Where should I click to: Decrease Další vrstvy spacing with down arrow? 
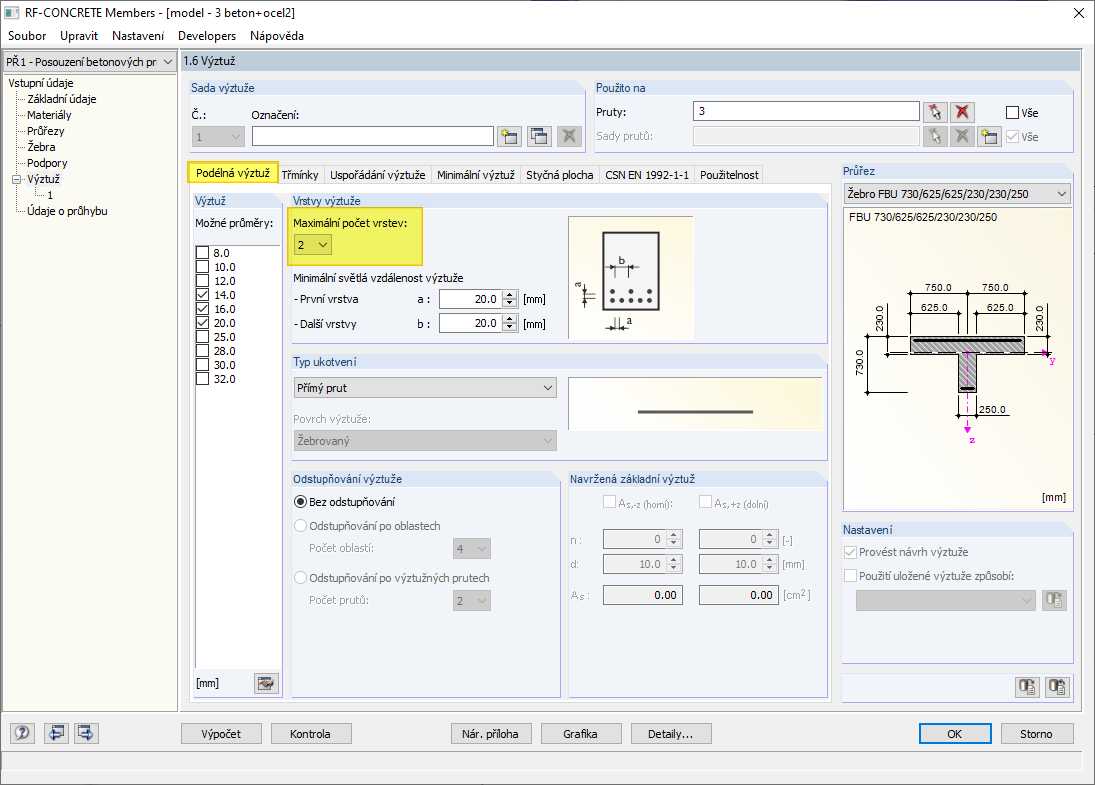[510, 328]
